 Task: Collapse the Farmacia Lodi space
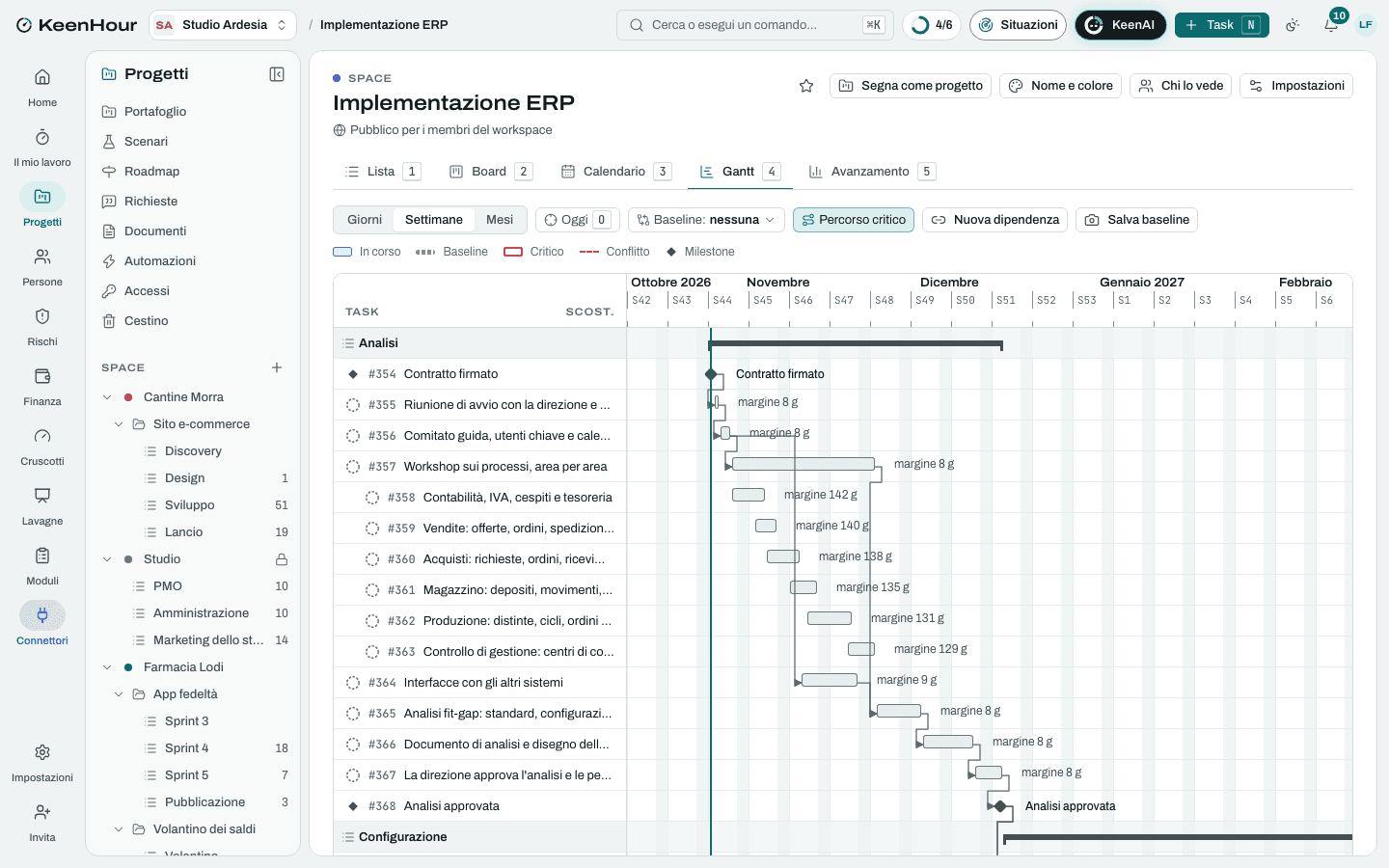click(107, 667)
